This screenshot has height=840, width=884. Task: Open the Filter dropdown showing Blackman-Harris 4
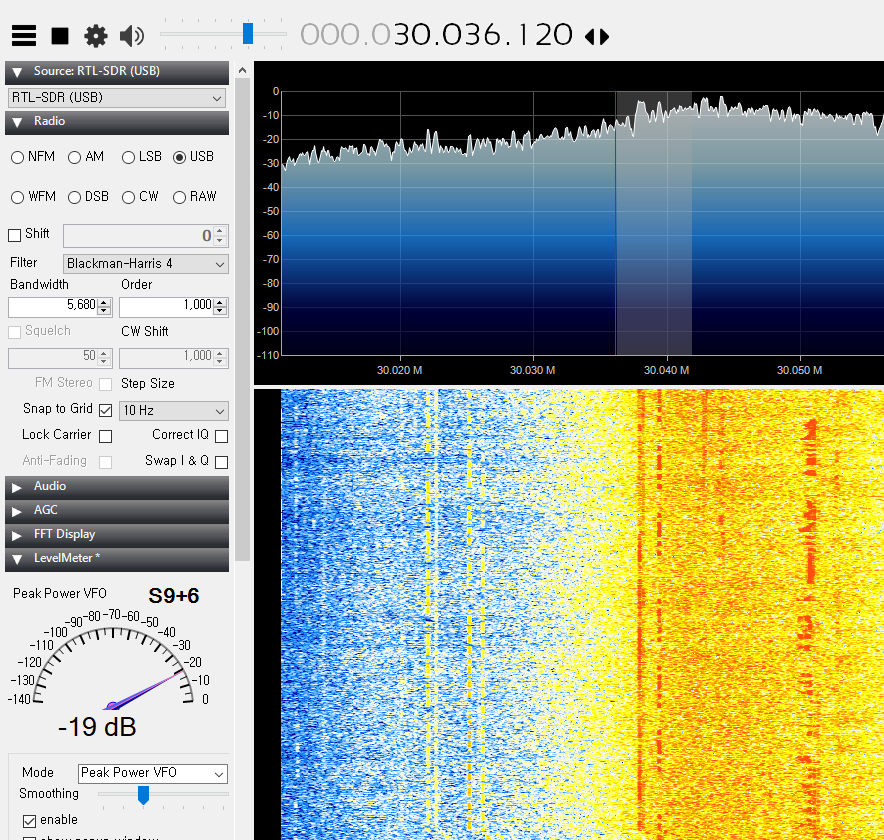[x=145, y=263]
